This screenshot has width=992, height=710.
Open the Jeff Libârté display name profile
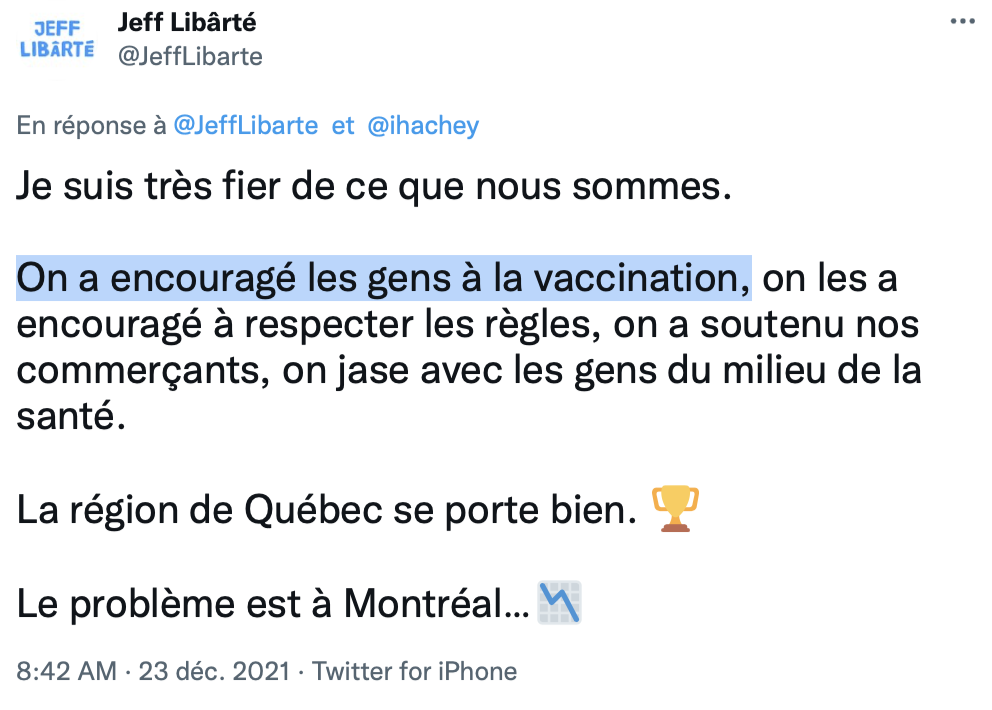[x=187, y=21]
